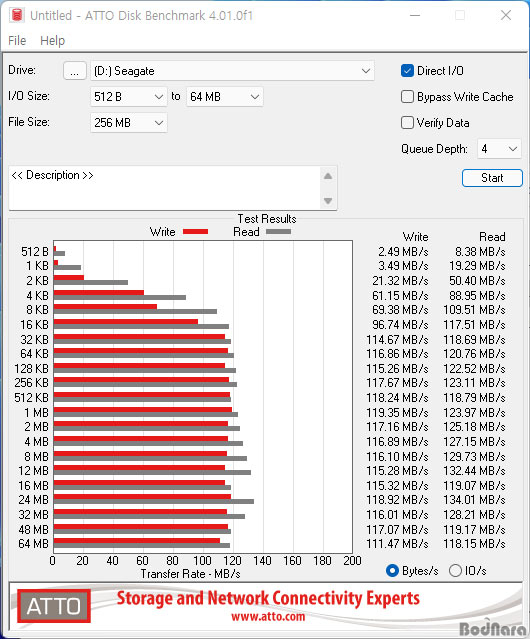Enable the Verify Data checkbox
Image resolution: width=530 pixels, height=639 pixels.
click(x=407, y=123)
